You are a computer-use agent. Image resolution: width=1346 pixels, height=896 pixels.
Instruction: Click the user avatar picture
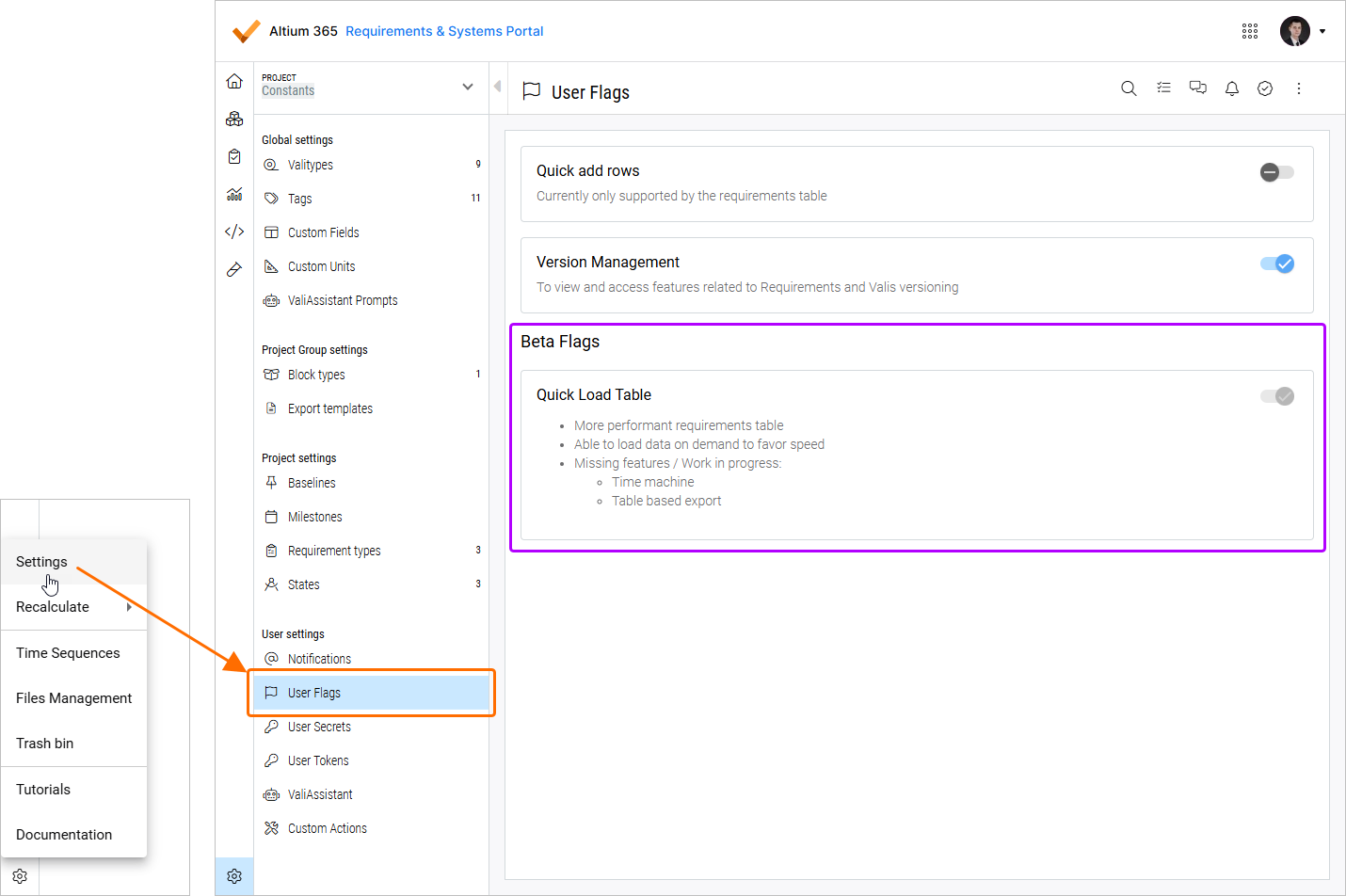coord(1295,31)
